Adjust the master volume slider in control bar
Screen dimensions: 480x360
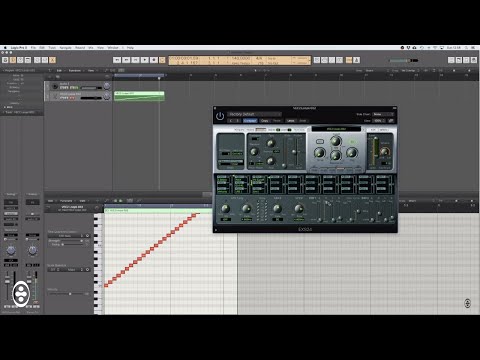pyautogui.click(x=404, y=60)
